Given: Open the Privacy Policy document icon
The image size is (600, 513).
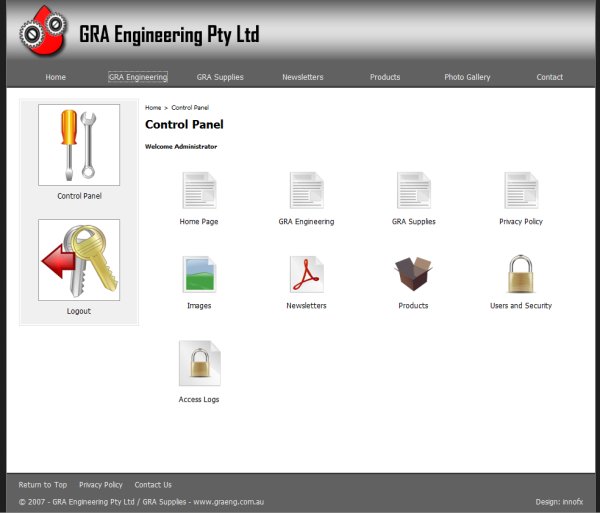Looking at the screenshot, I should 521,191.
